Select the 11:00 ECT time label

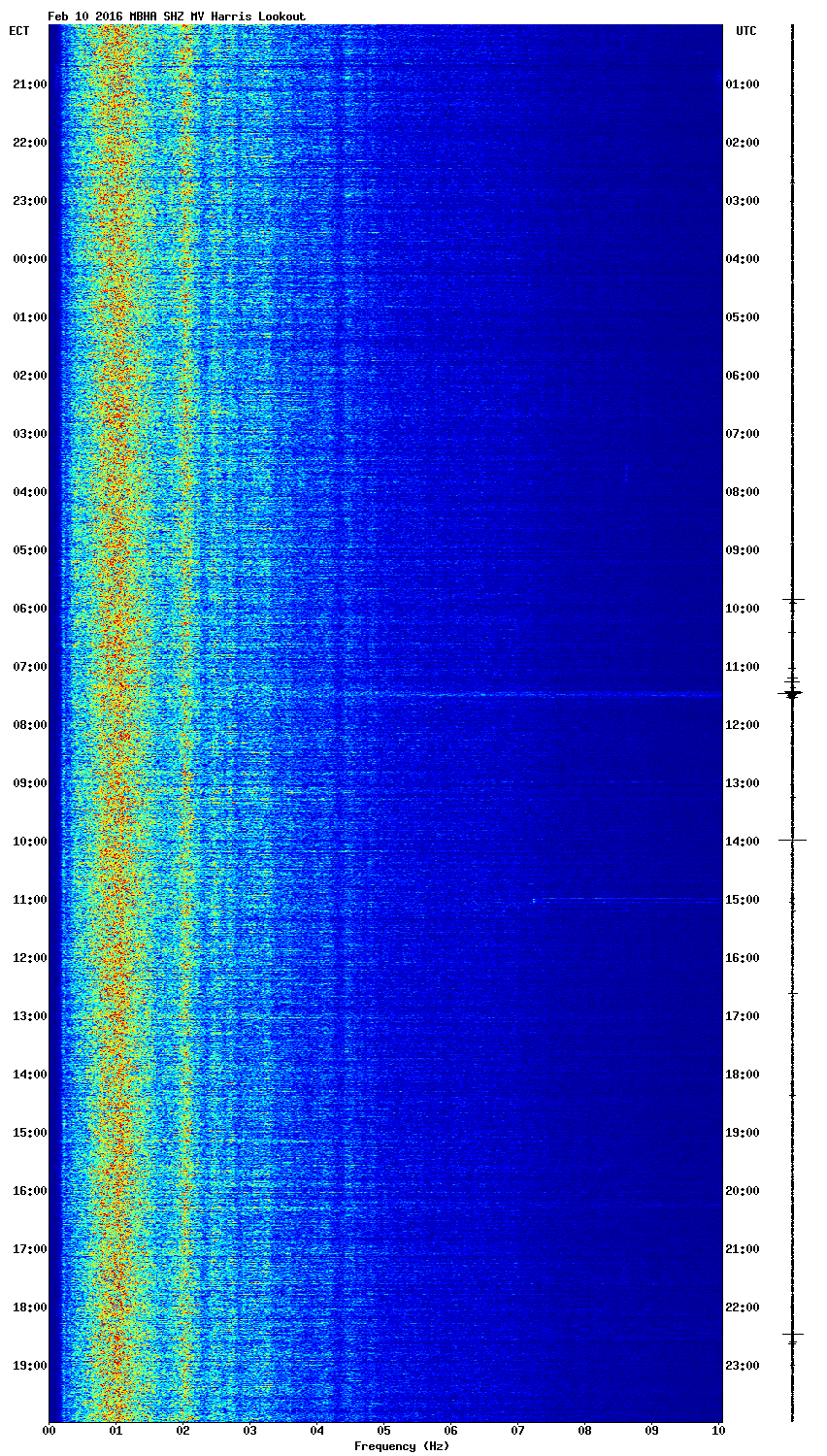click(x=29, y=900)
